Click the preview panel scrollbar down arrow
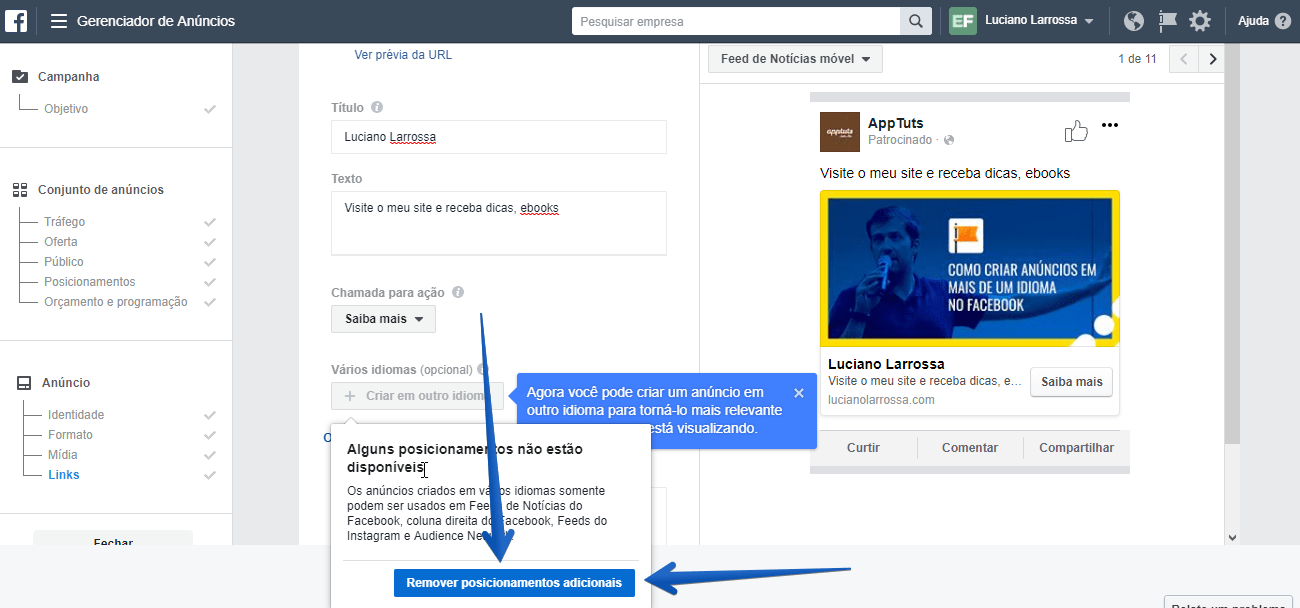1300x608 pixels. 1231,537
